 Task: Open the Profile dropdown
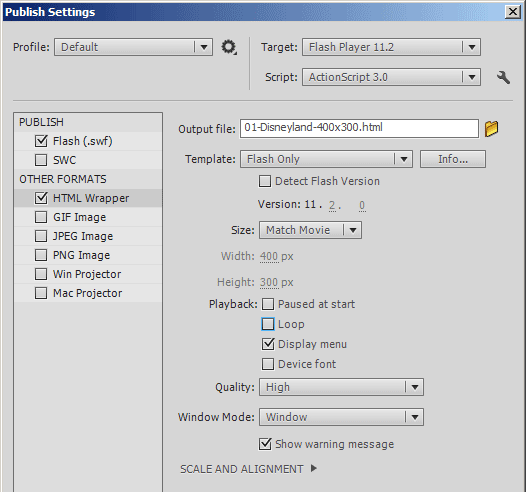point(133,47)
